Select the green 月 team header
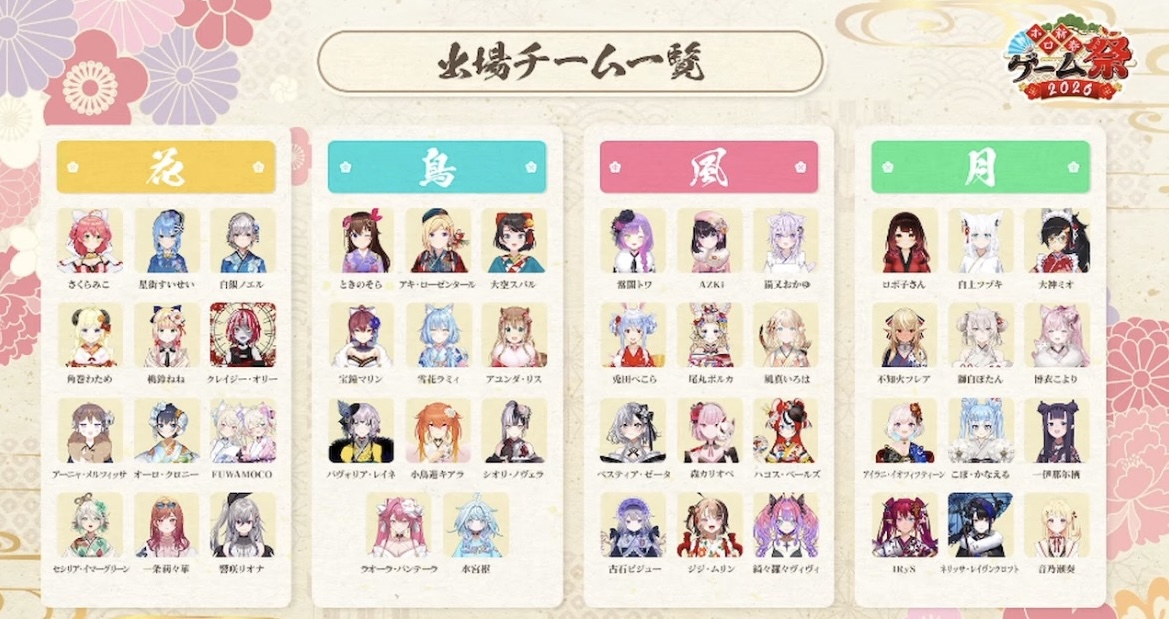 click(x=981, y=167)
